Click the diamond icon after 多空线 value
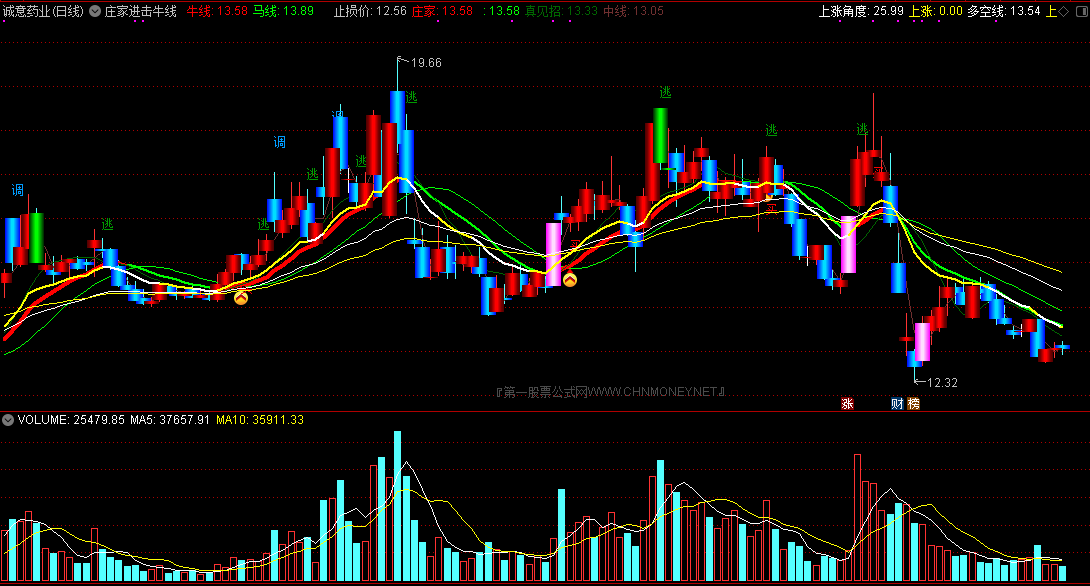This screenshot has height=586, width=1090. (x=1064, y=11)
